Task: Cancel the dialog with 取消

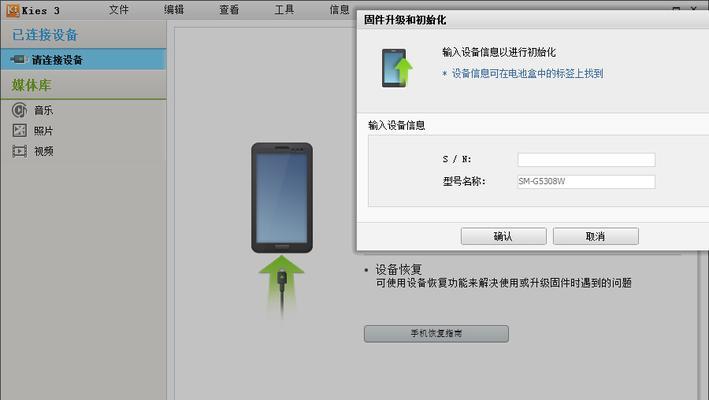Action: click(x=596, y=236)
